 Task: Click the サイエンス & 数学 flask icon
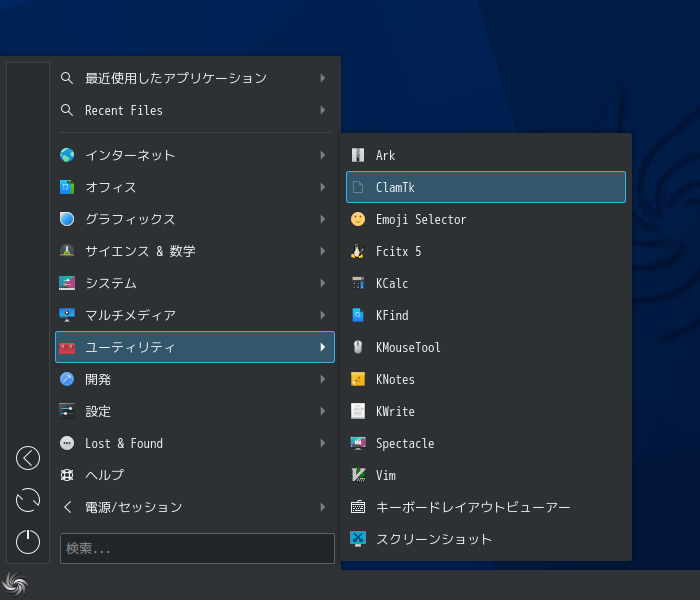[x=67, y=251]
